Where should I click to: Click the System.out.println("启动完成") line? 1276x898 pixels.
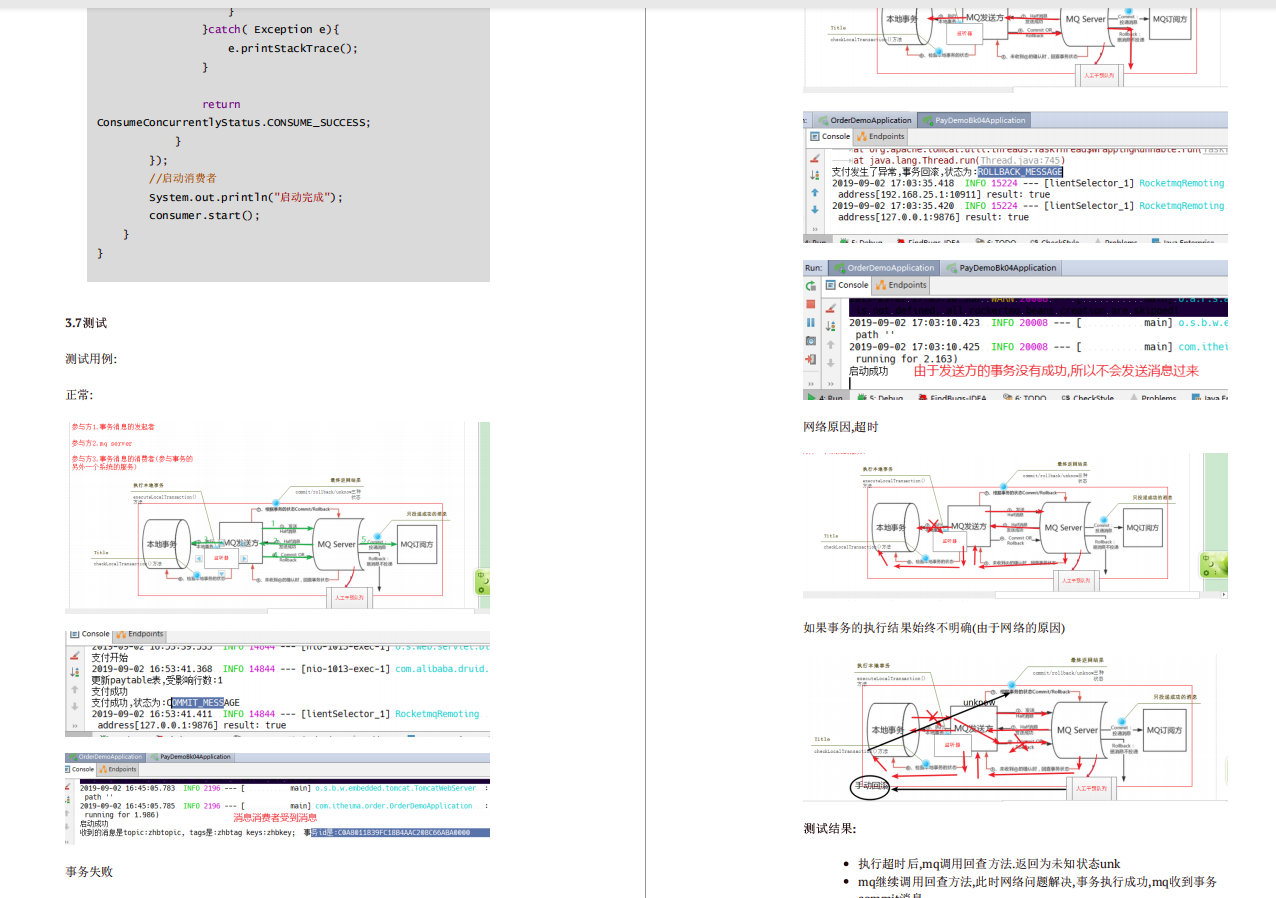(246, 197)
